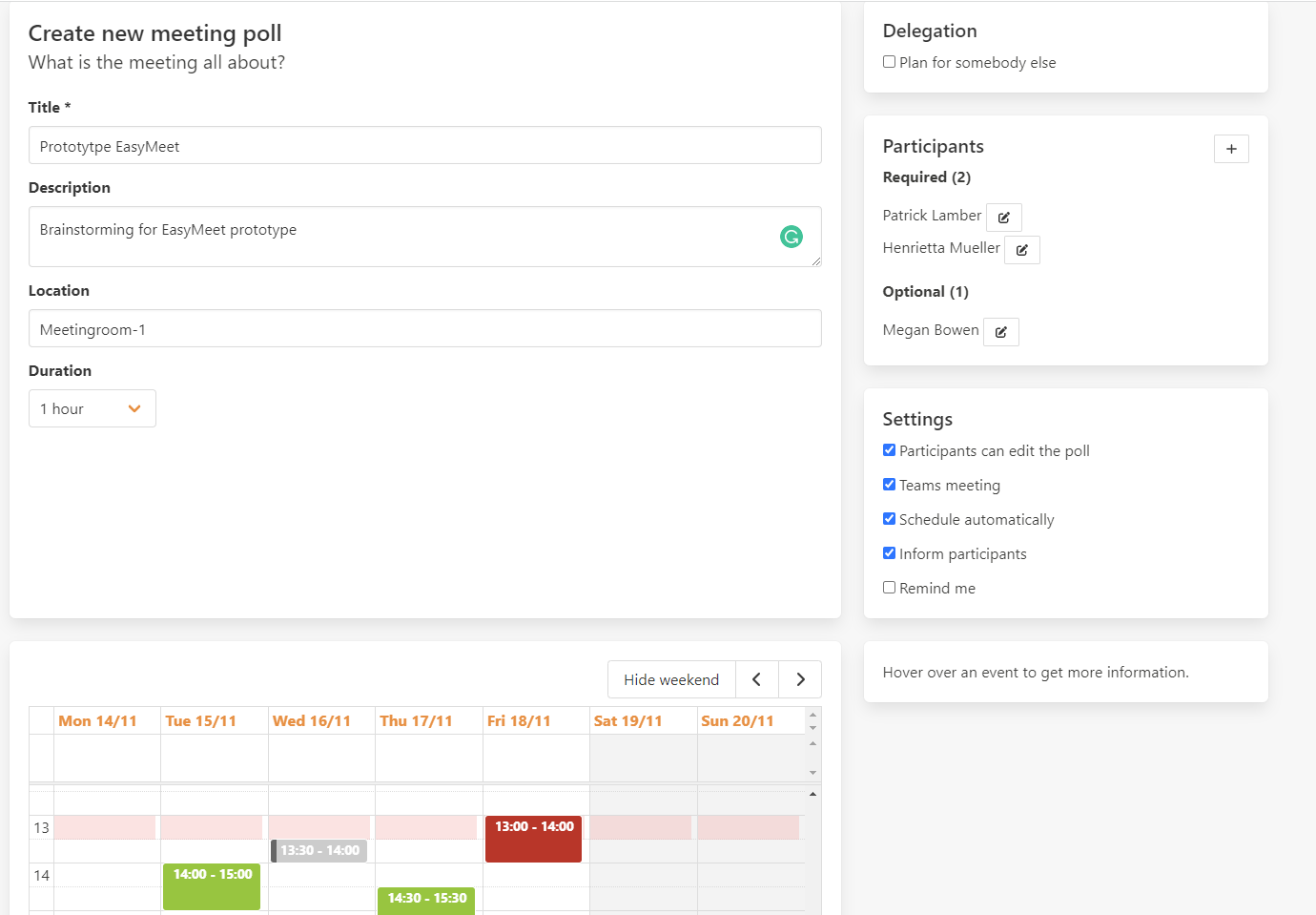The width and height of the screenshot is (1316, 915).
Task: Select the Thu 17/11 column header
Action: click(x=417, y=721)
